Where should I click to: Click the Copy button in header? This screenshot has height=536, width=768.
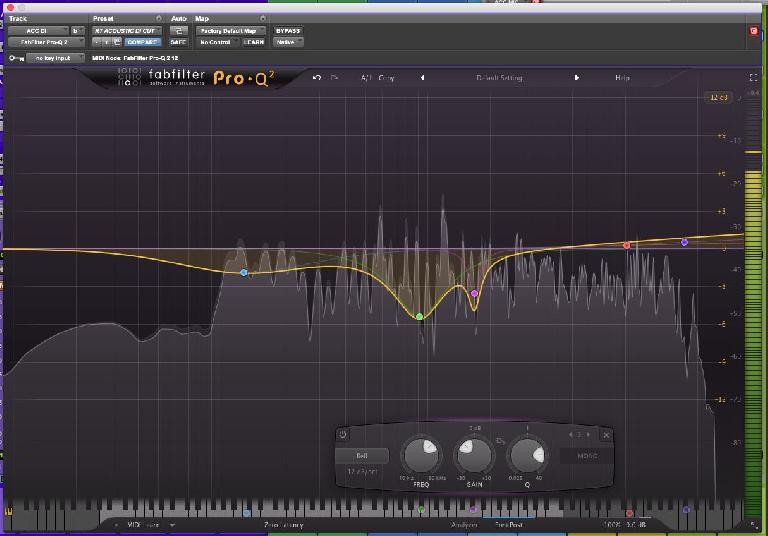click(x=386, y=78)
